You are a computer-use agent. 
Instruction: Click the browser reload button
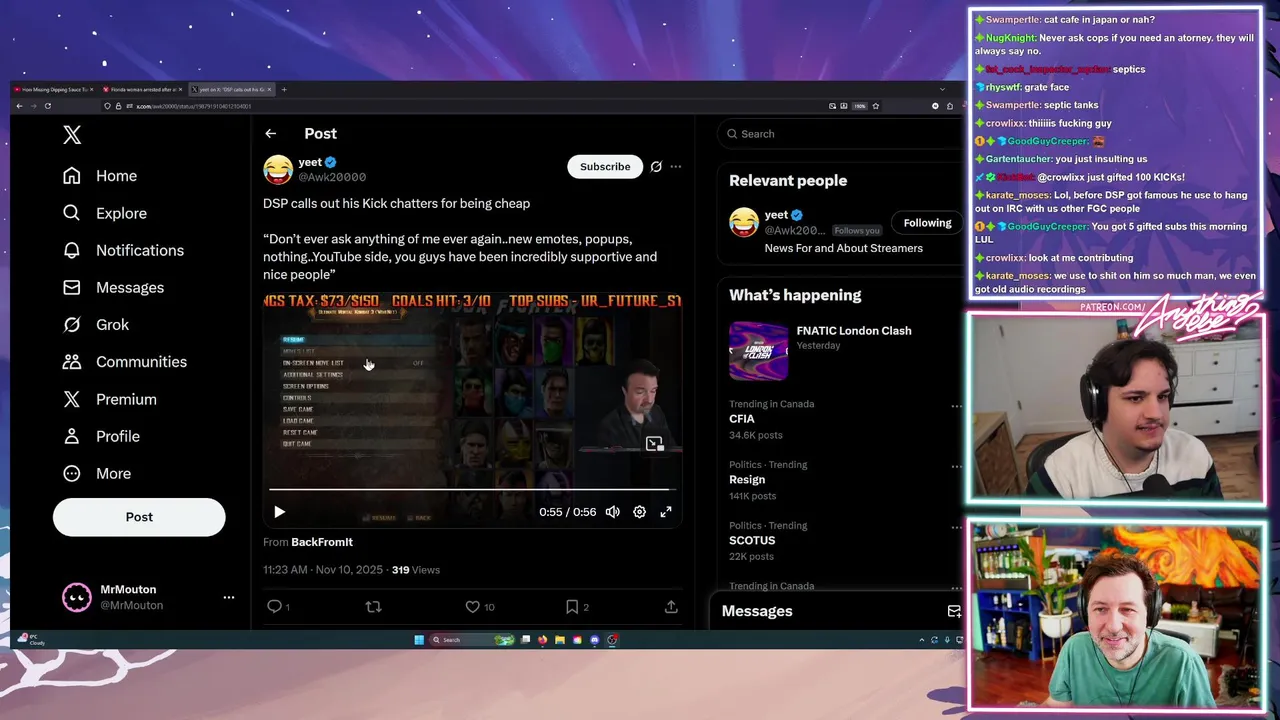pos(48,106)
